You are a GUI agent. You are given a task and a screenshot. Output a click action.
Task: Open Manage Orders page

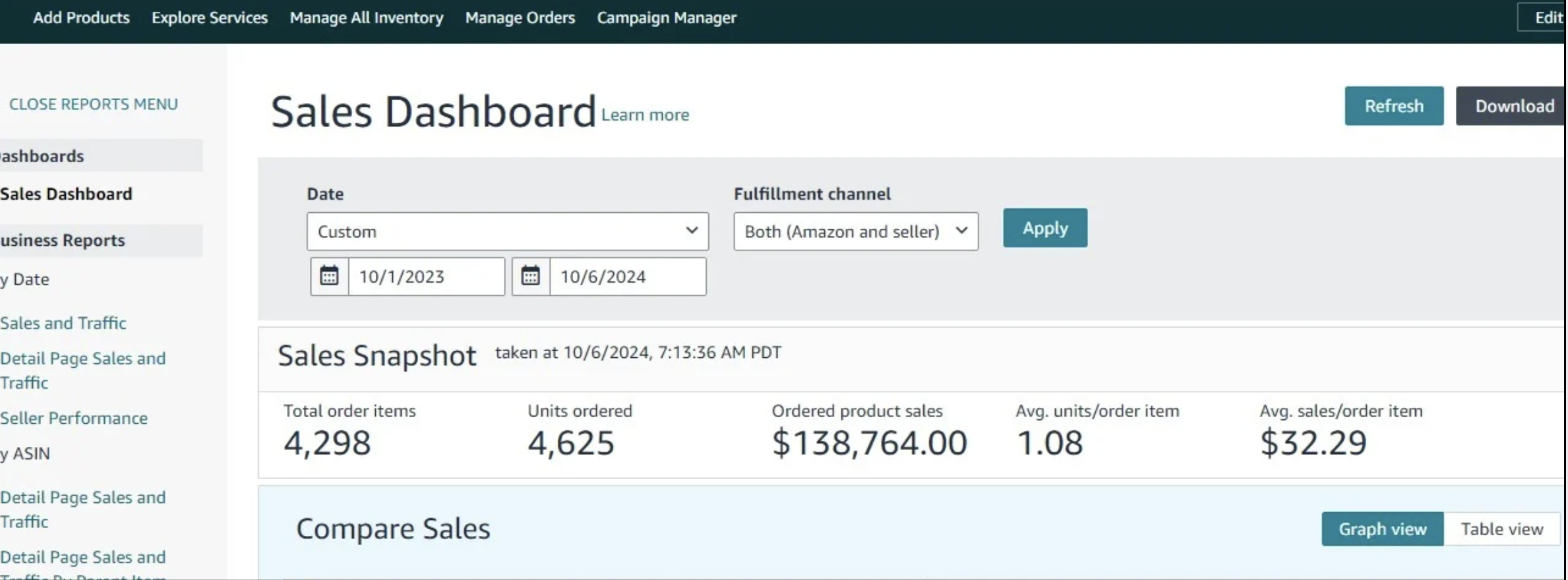(x=520, y=18)
